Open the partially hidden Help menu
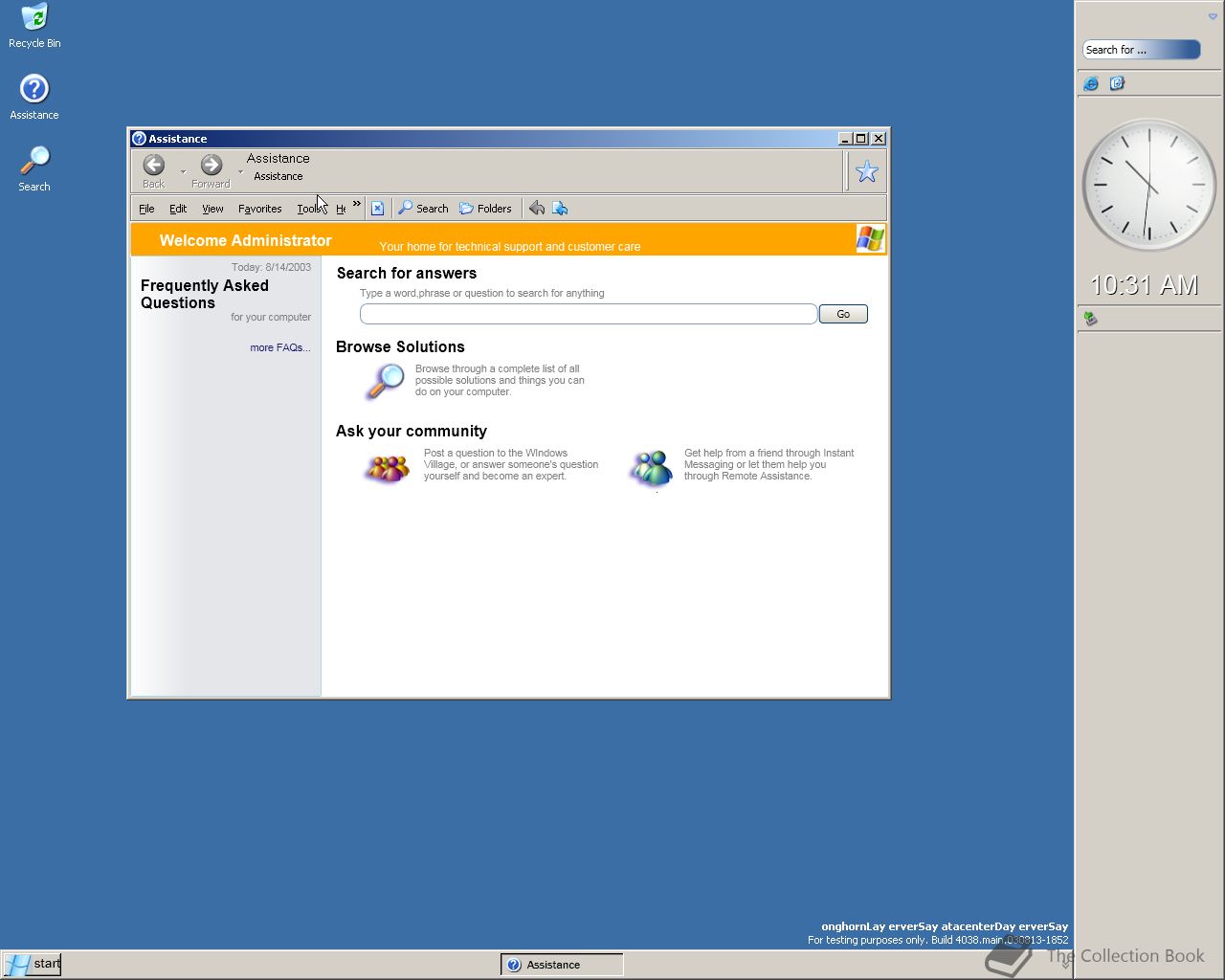Screen dimensions: 1225x980 tap(341, 209)
